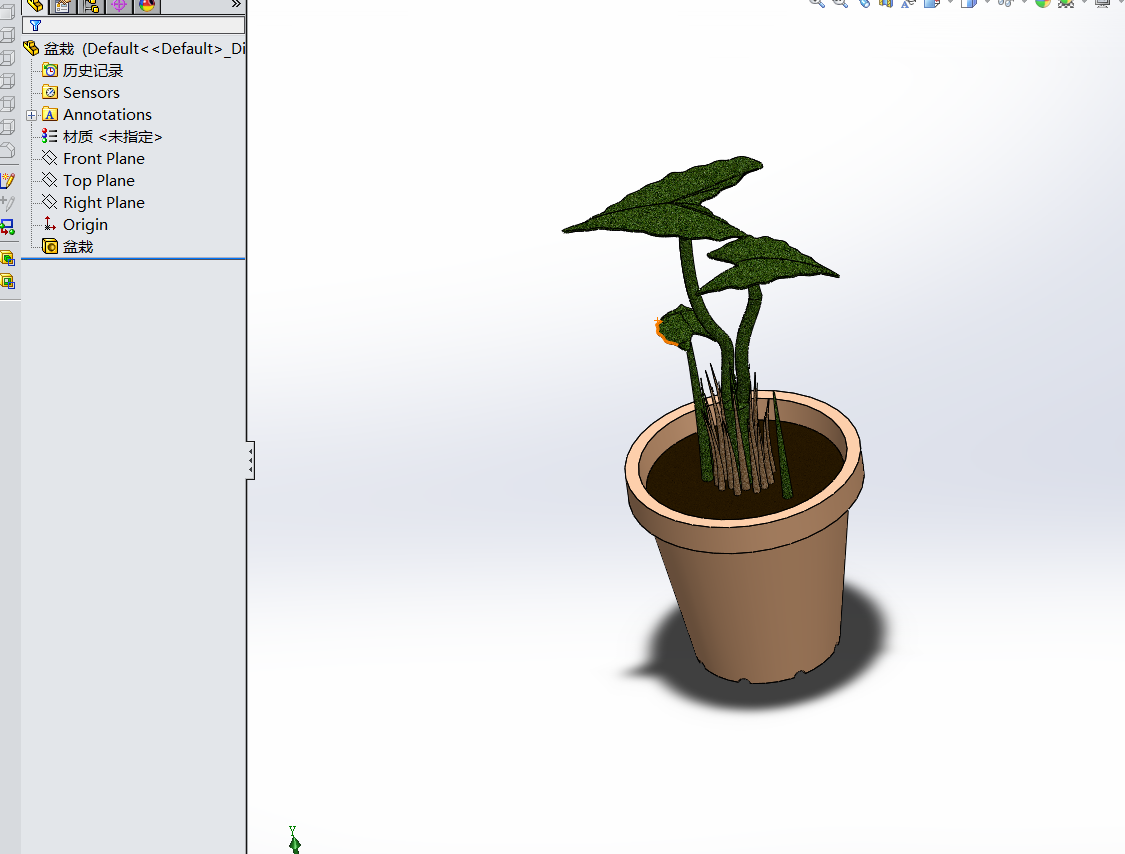Select Front Plane in the tree
This screenshot has width=1125, height=854.
pos(93,159)
